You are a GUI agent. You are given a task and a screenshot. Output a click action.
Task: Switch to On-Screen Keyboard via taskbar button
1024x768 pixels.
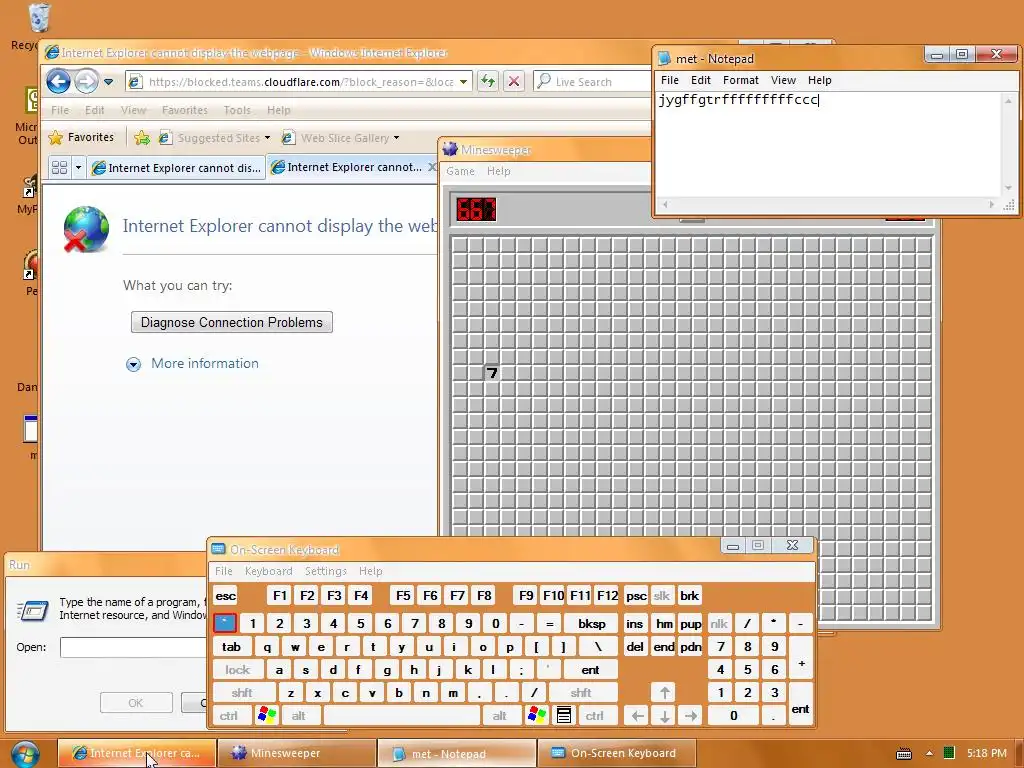(616, 753)
